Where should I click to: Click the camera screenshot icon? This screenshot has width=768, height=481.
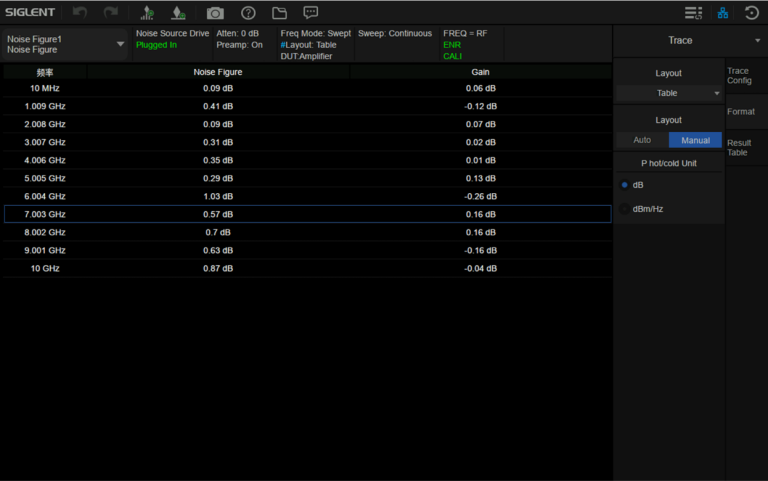215,13
